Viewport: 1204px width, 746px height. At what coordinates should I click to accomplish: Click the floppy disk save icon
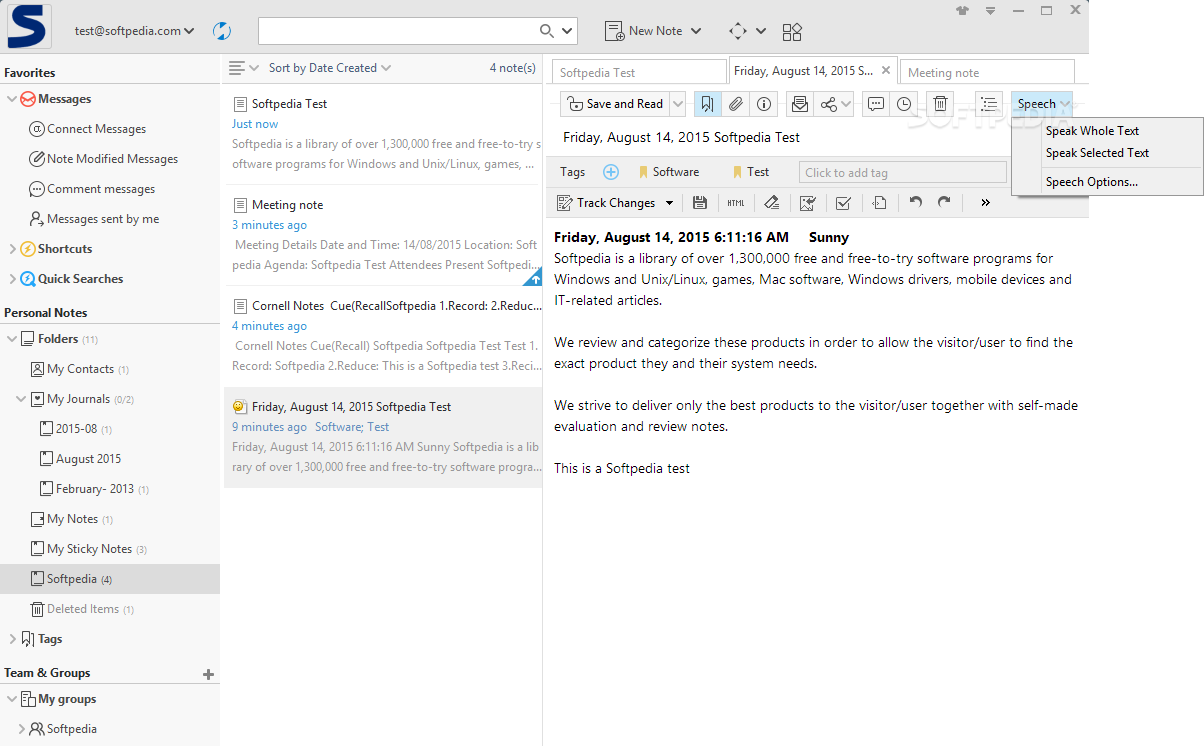[x=700, y=203]
